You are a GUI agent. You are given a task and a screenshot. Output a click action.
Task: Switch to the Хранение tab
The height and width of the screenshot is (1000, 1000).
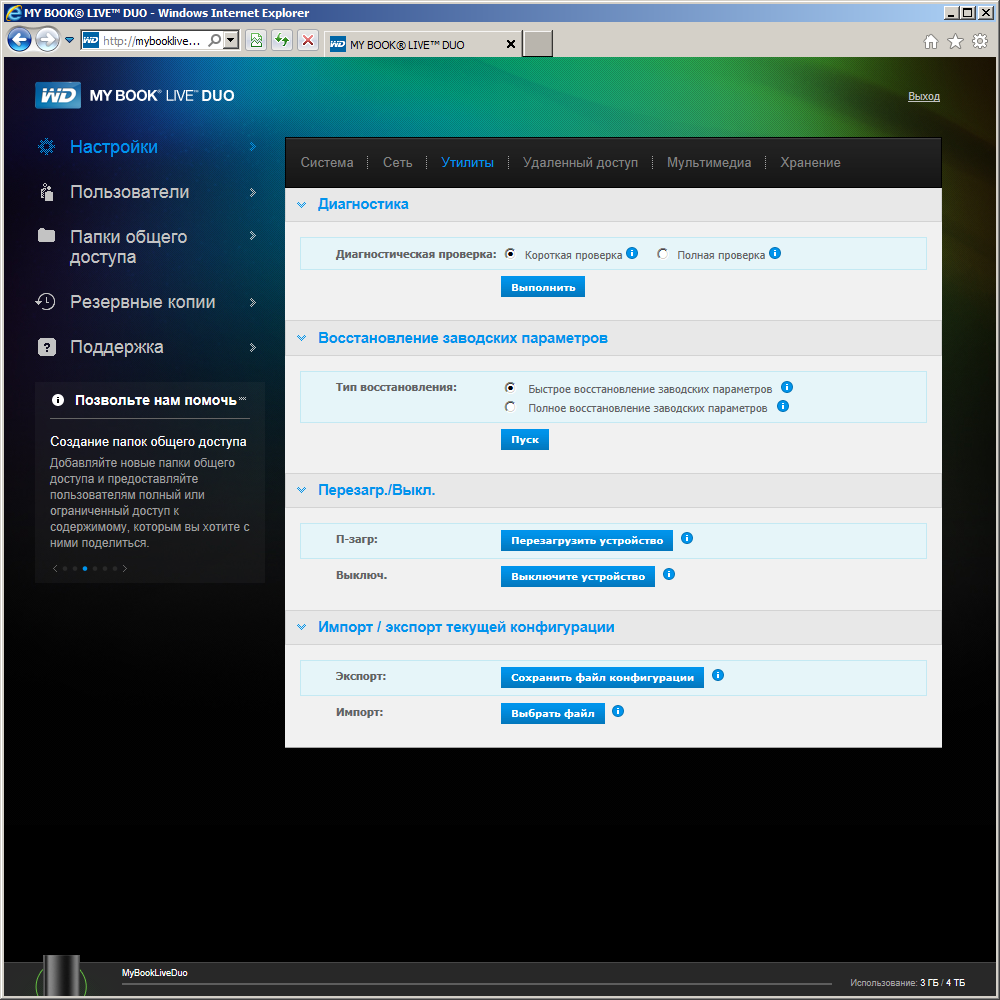click(x=810, y=163)
